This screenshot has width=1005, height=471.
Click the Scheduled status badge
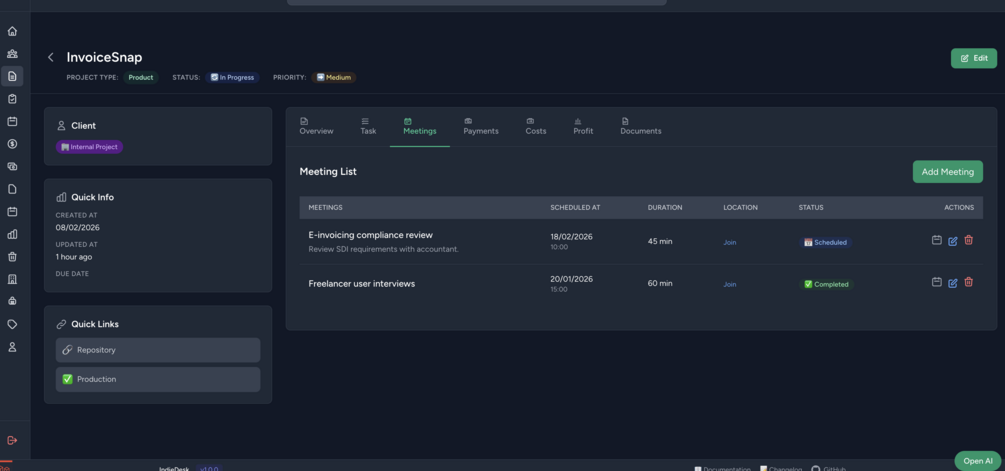pos(826,242)
